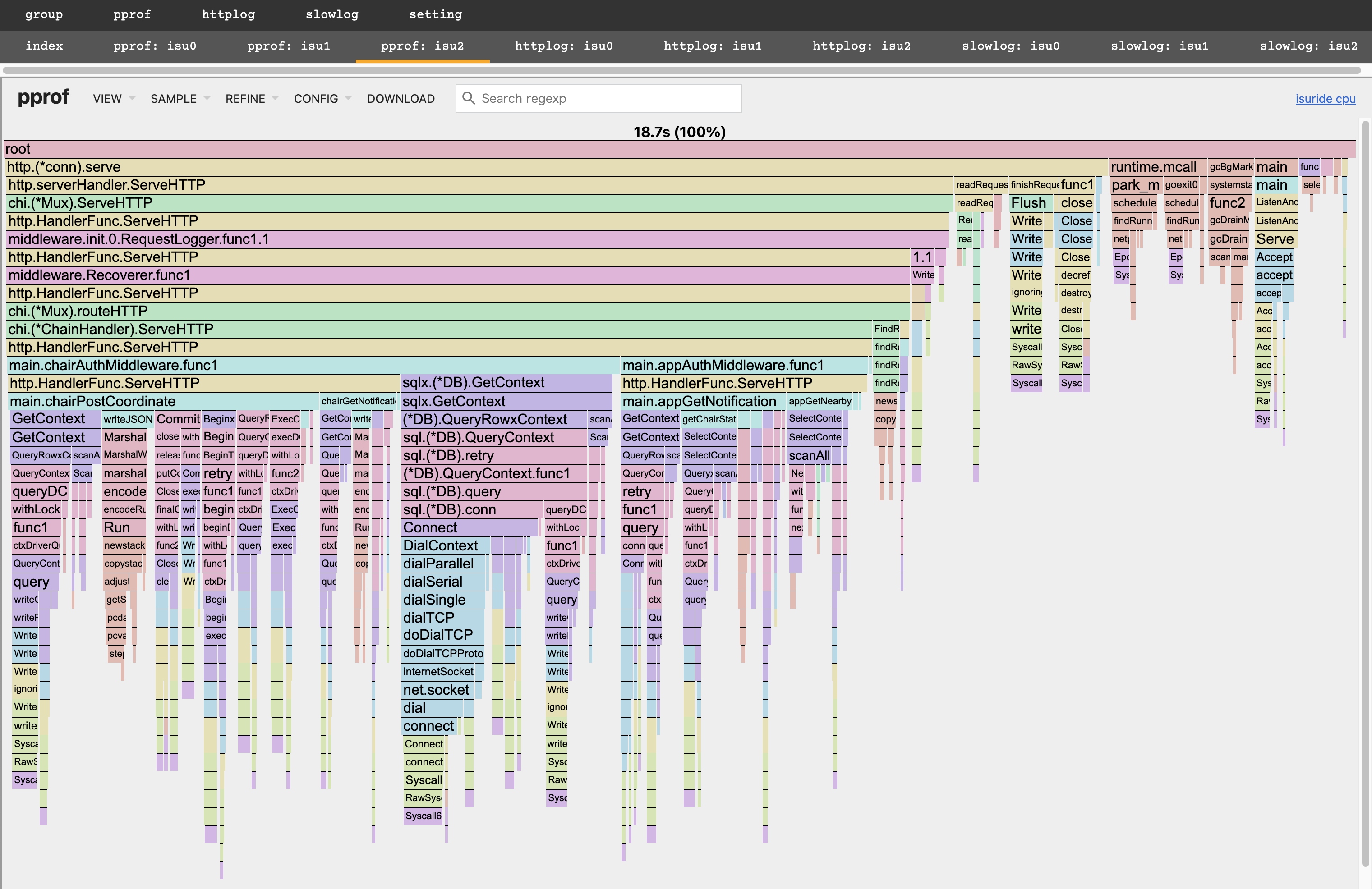Screen dimensions: 1372x889
Task: Open the VIEW dropdown menu
Action: click(114, 99)
